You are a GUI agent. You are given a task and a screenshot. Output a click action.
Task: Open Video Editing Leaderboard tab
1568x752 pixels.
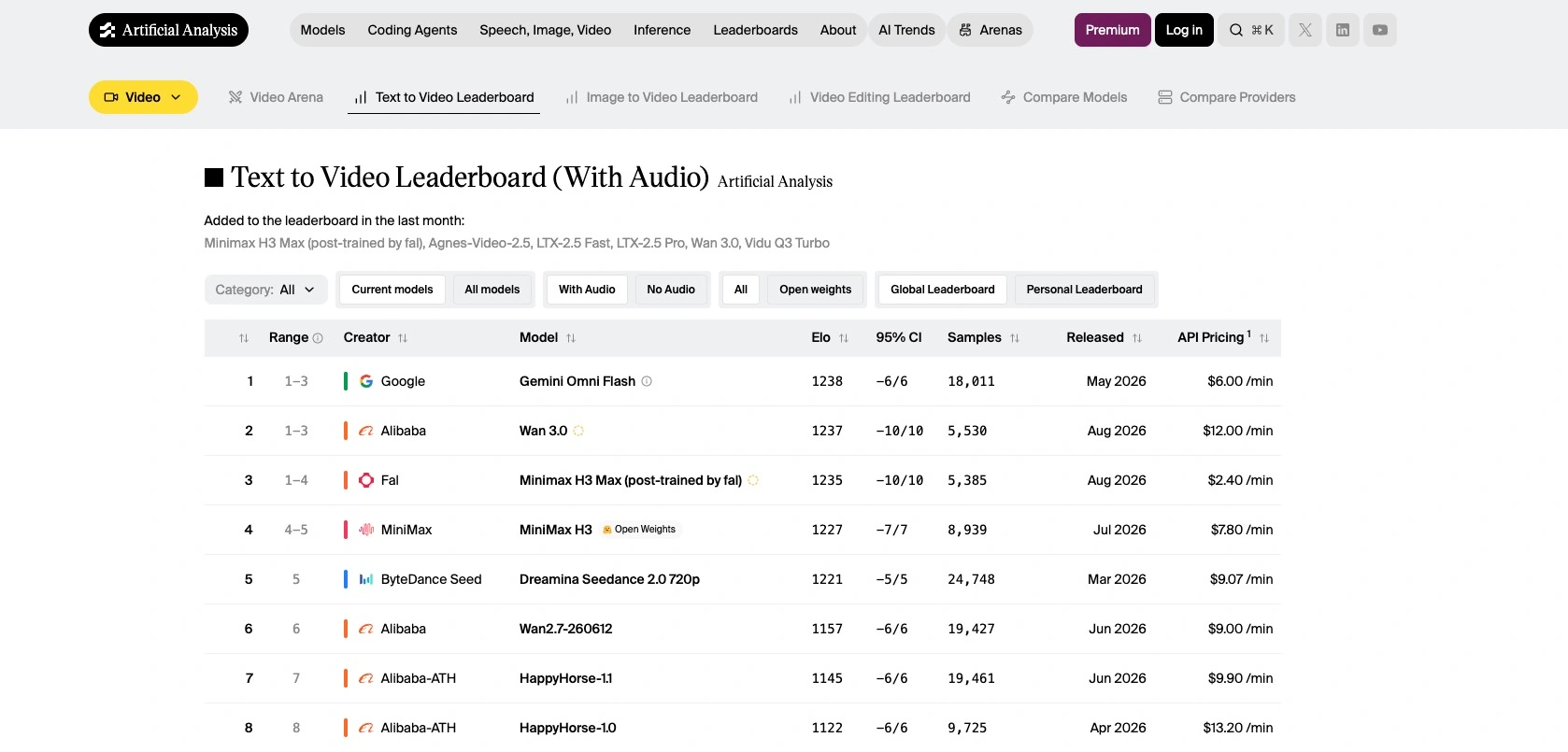(x=880, y=97)
